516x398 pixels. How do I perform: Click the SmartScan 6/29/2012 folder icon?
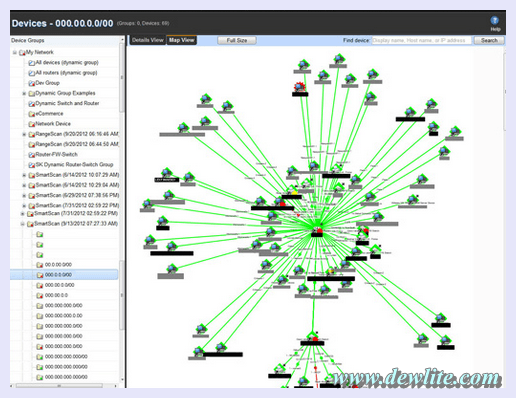[x=32, y=196]
